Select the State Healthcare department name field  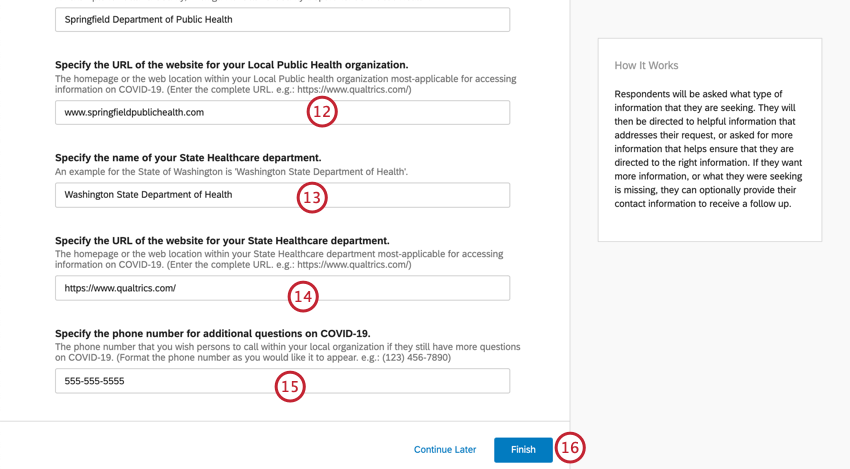tap(282, 195)
